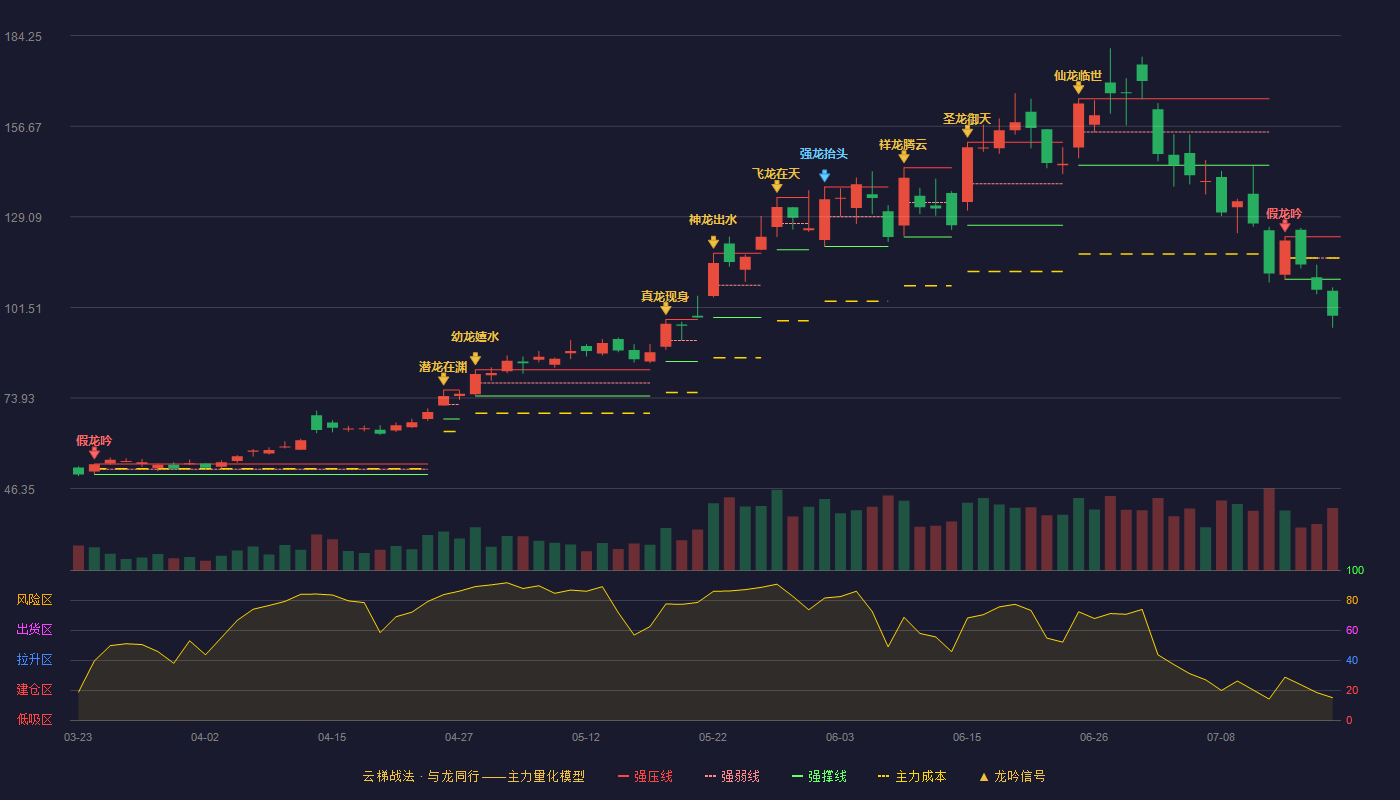Click the 04-27 date axis label
Image resolution: width=1400 pixels, height=800 pixels.
[459, 737]
